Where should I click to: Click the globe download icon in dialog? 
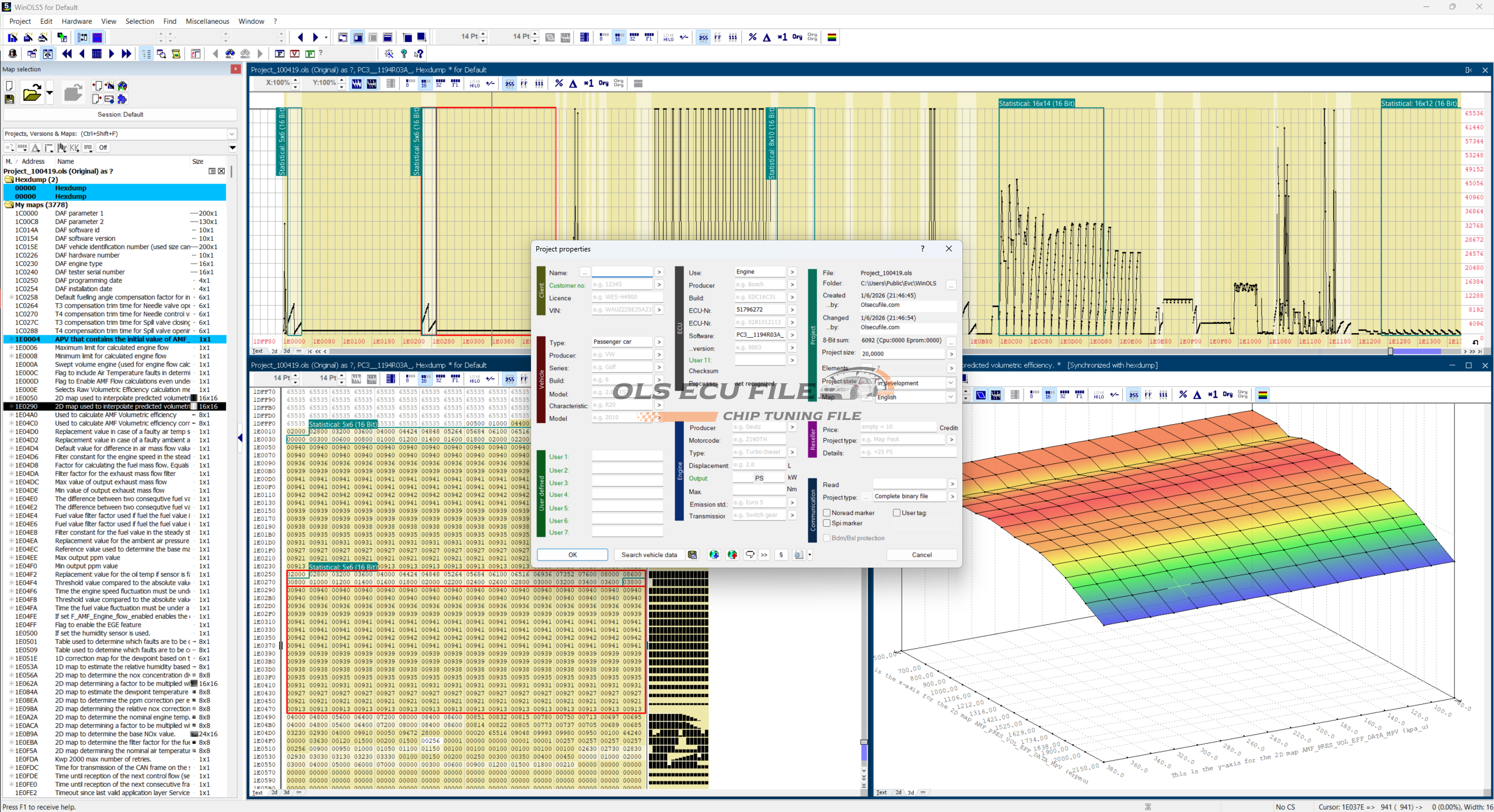714,555
